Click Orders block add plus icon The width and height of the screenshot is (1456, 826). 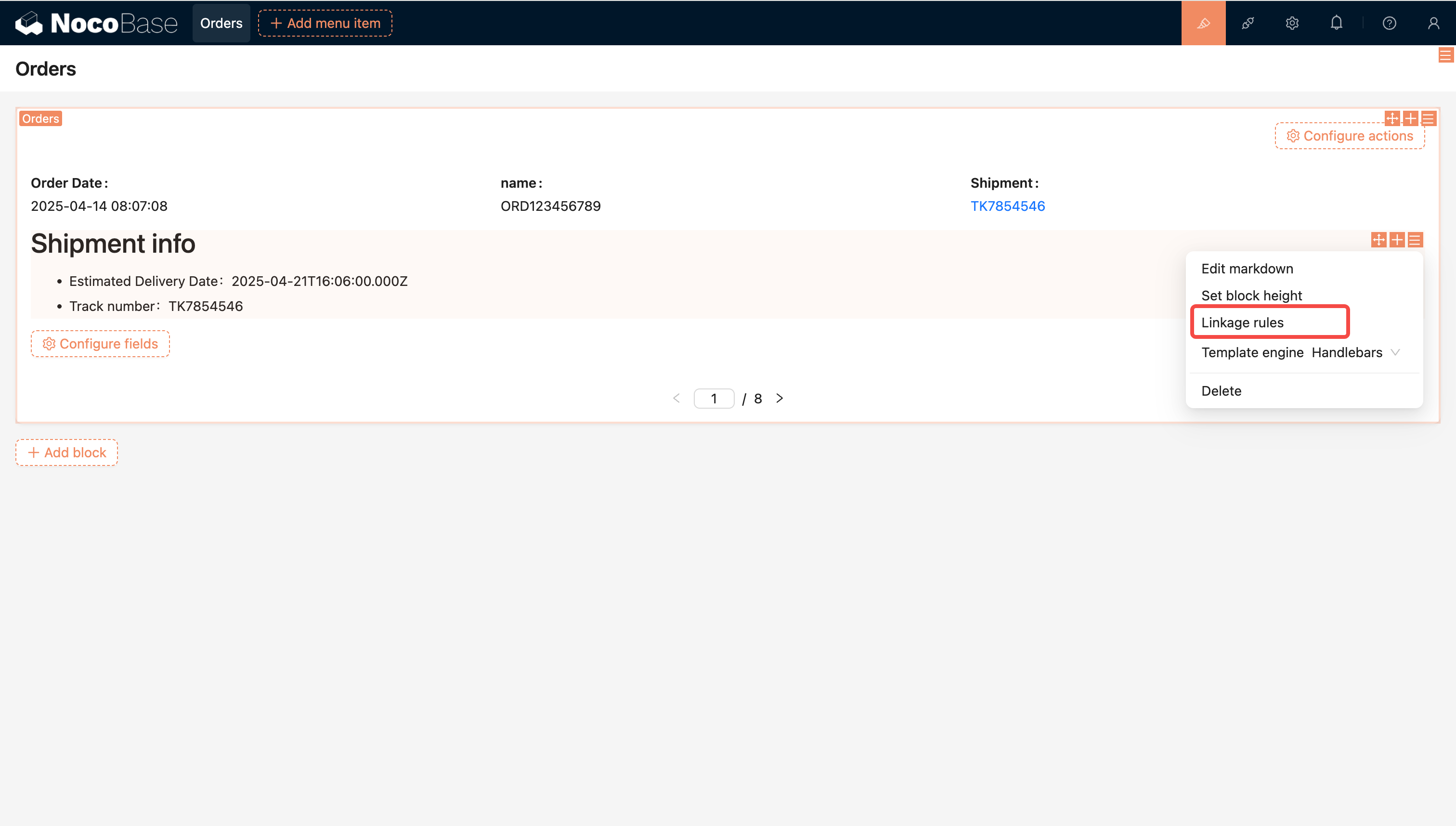click(1410, 118)
